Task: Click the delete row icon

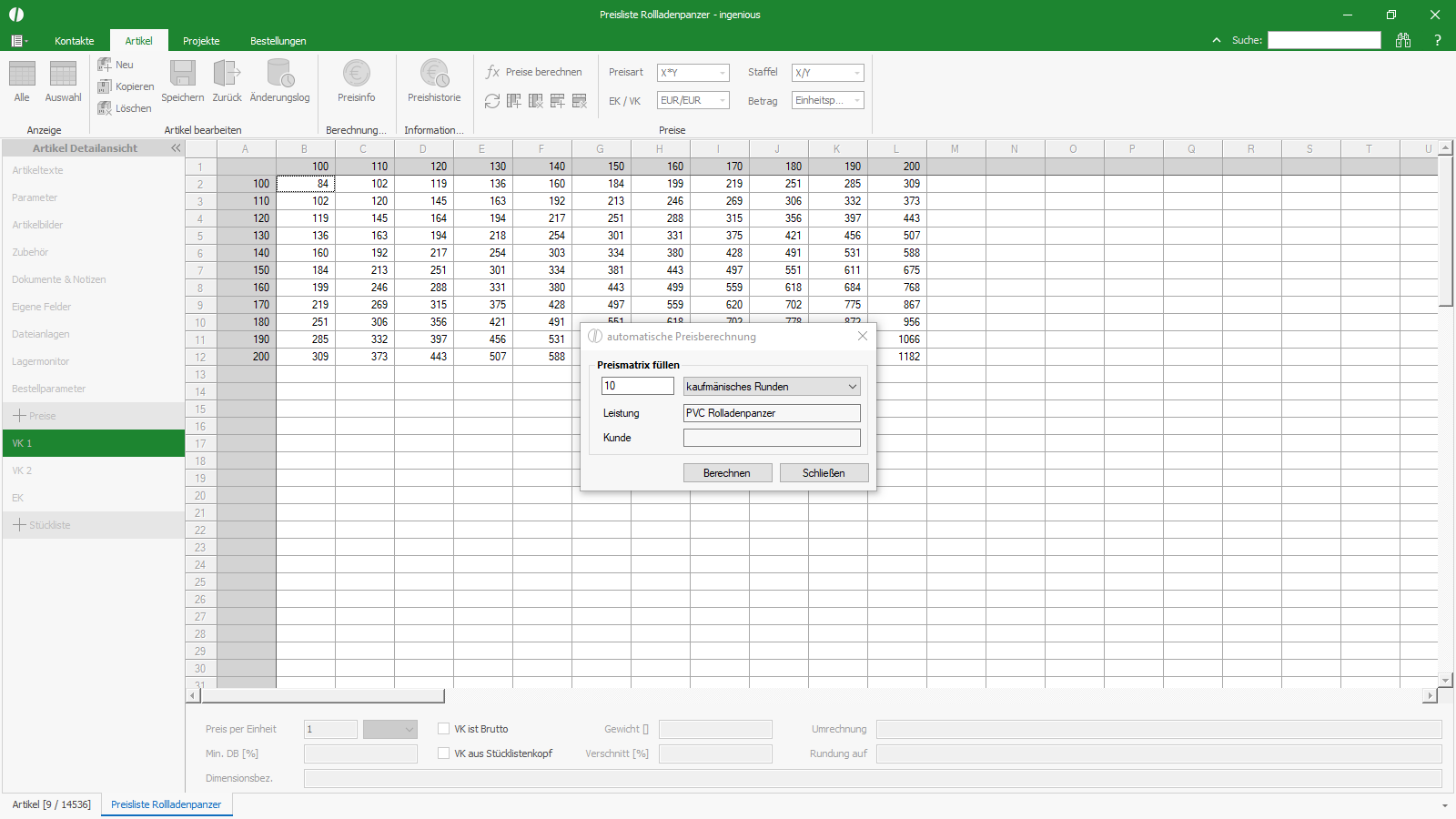Action: tap(580, 101)
